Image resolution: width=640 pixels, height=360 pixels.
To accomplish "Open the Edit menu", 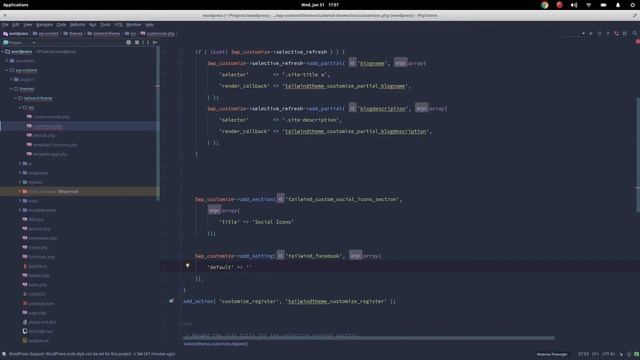I will [16, 25].
